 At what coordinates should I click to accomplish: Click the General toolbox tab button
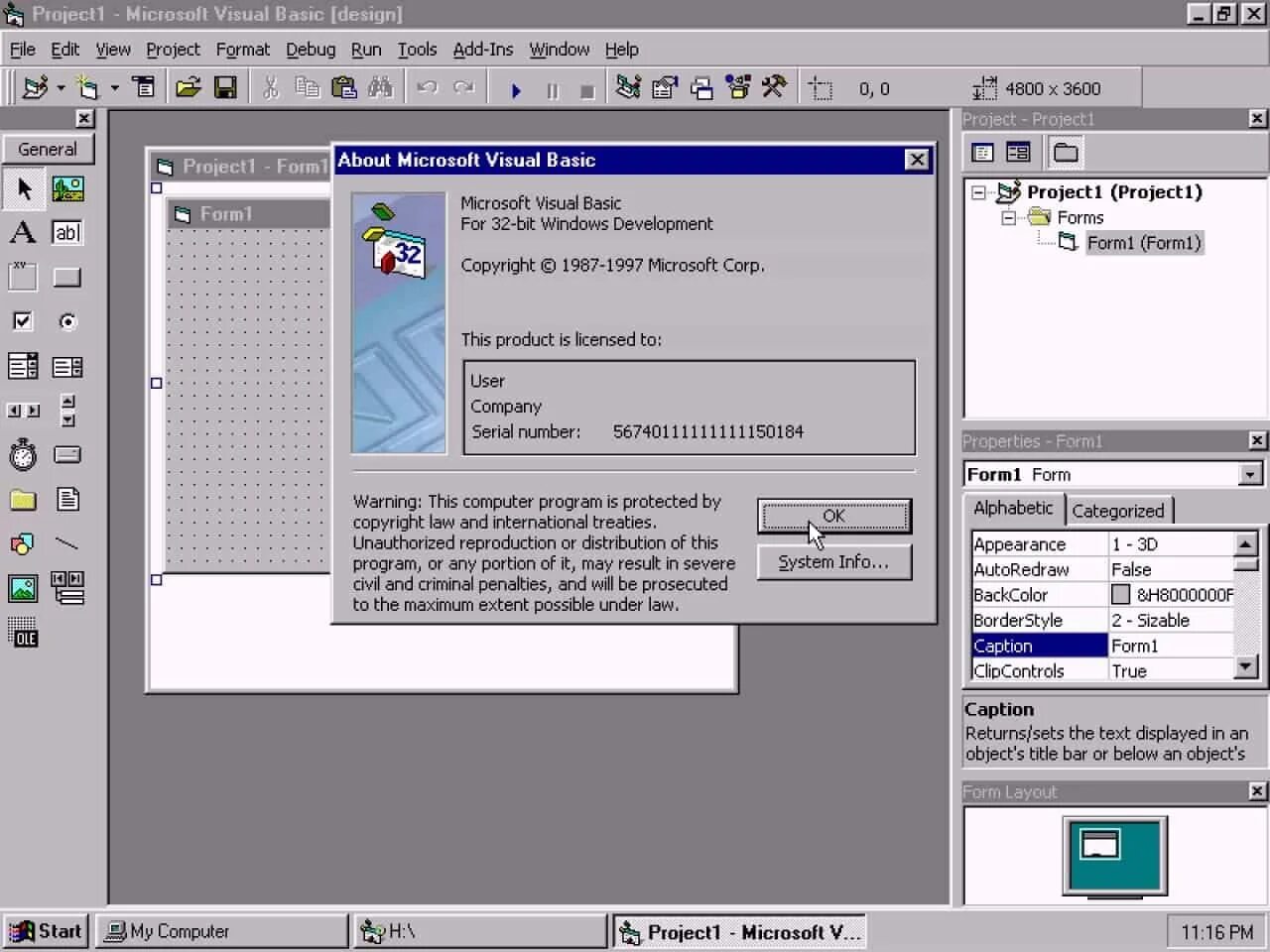pyautogui.click(x=48, y=150)
